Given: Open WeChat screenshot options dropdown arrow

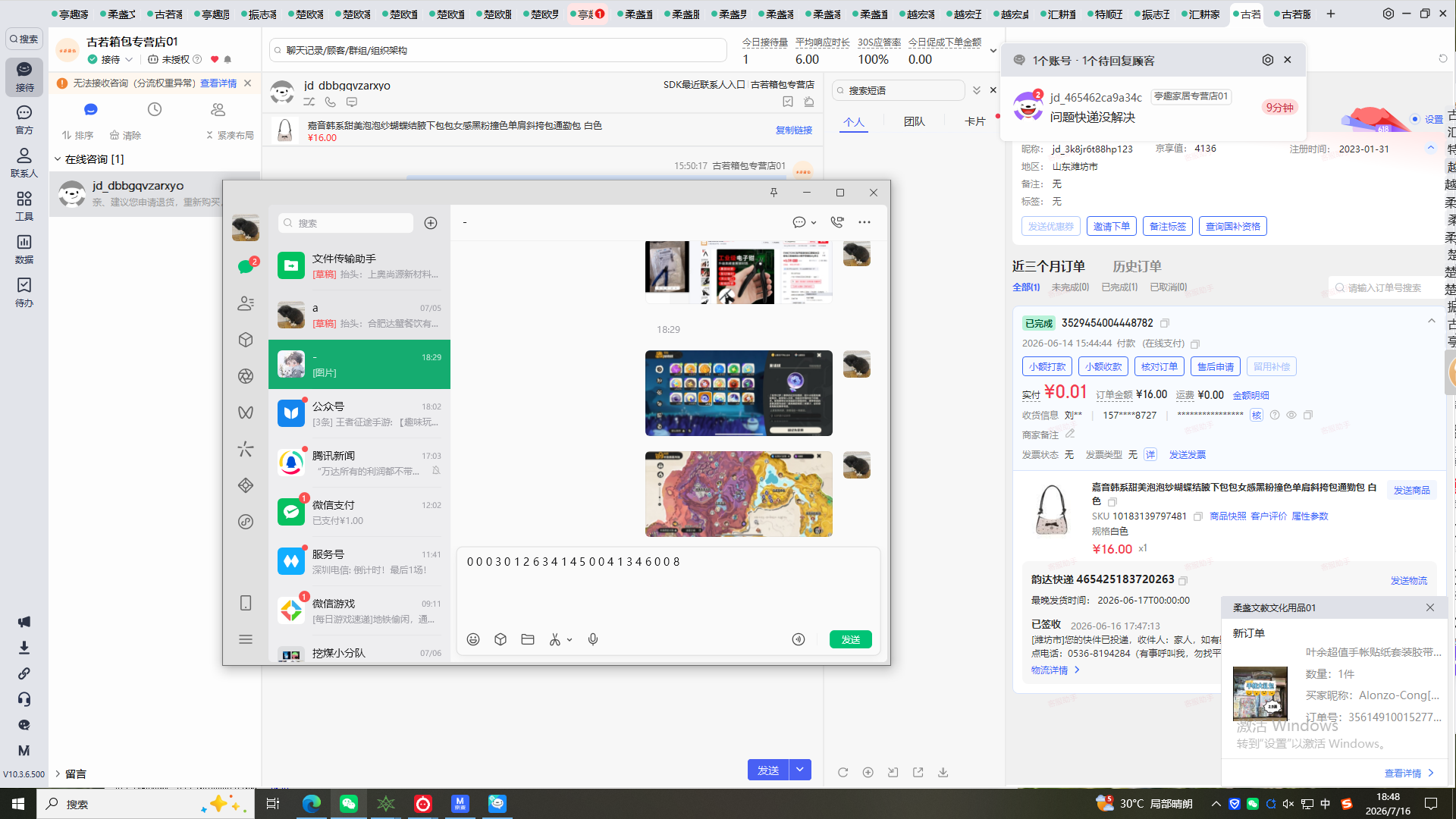Looking at the screenshot, I should (x=570, y=639).
